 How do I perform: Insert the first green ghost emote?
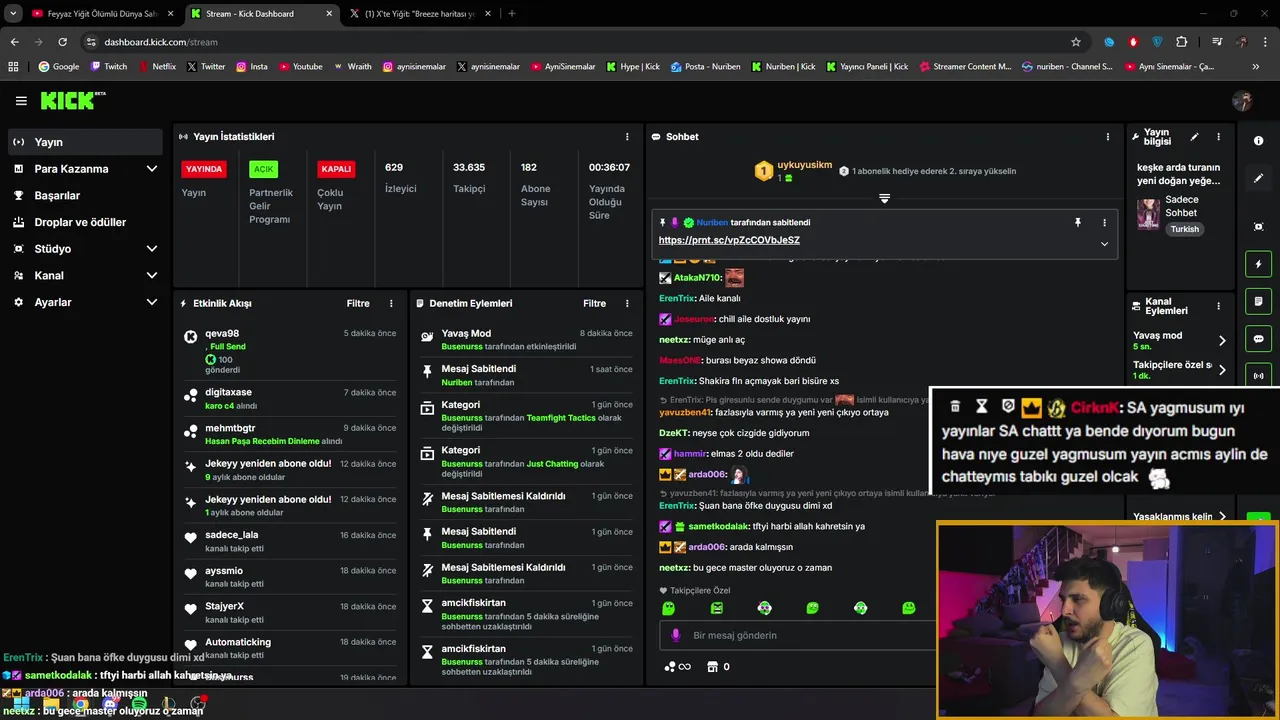click(x=668, y=608)
